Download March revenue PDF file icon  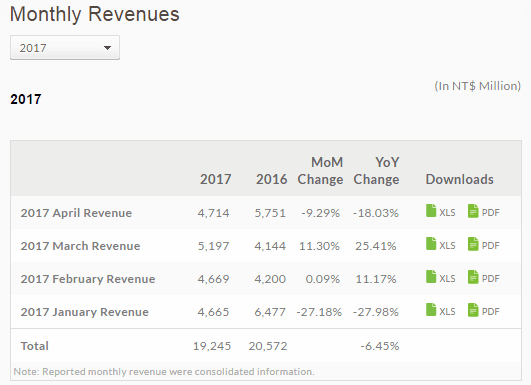(473, 243)
